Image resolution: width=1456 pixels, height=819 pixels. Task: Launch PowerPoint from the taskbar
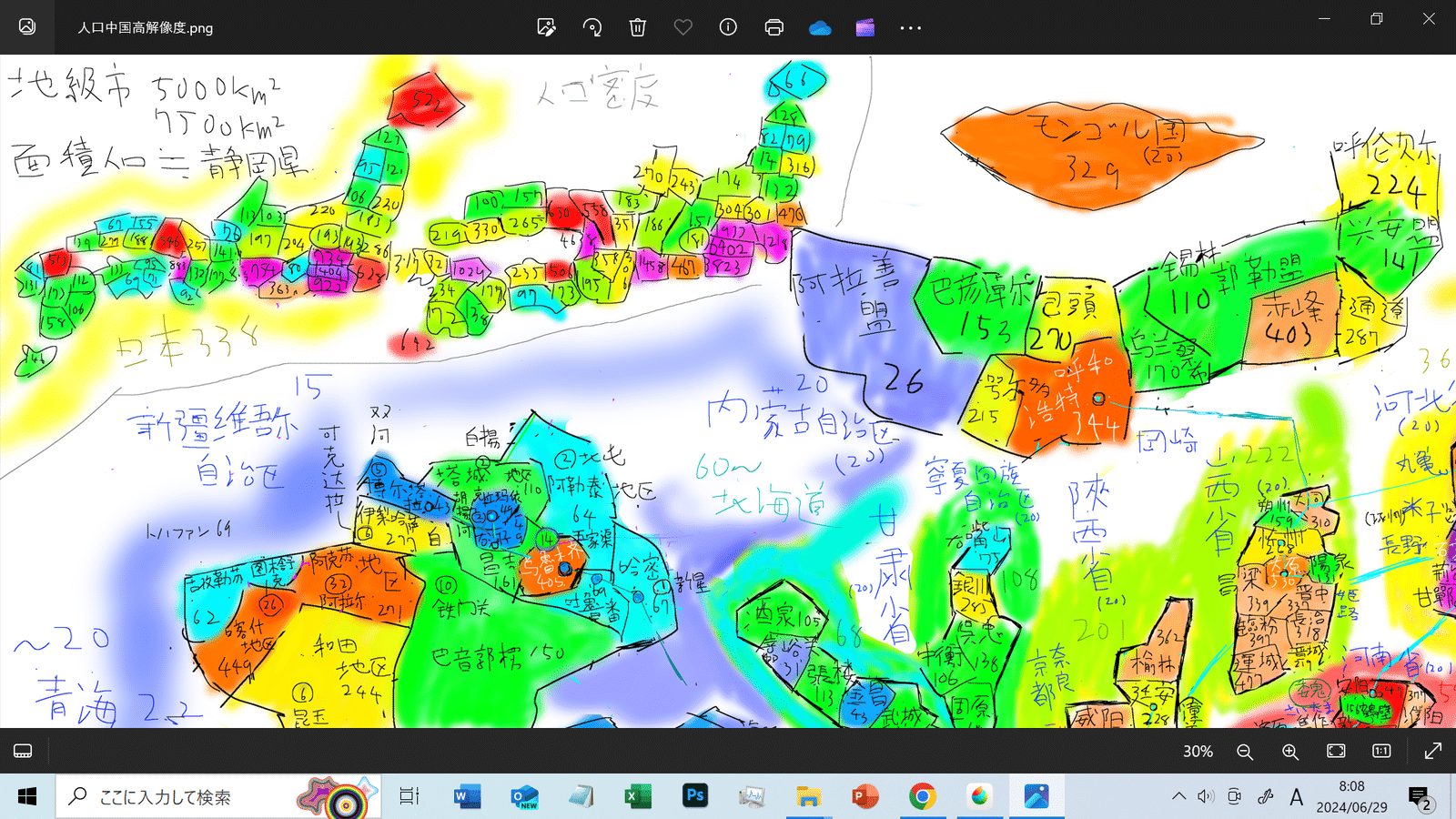[865, 797]
